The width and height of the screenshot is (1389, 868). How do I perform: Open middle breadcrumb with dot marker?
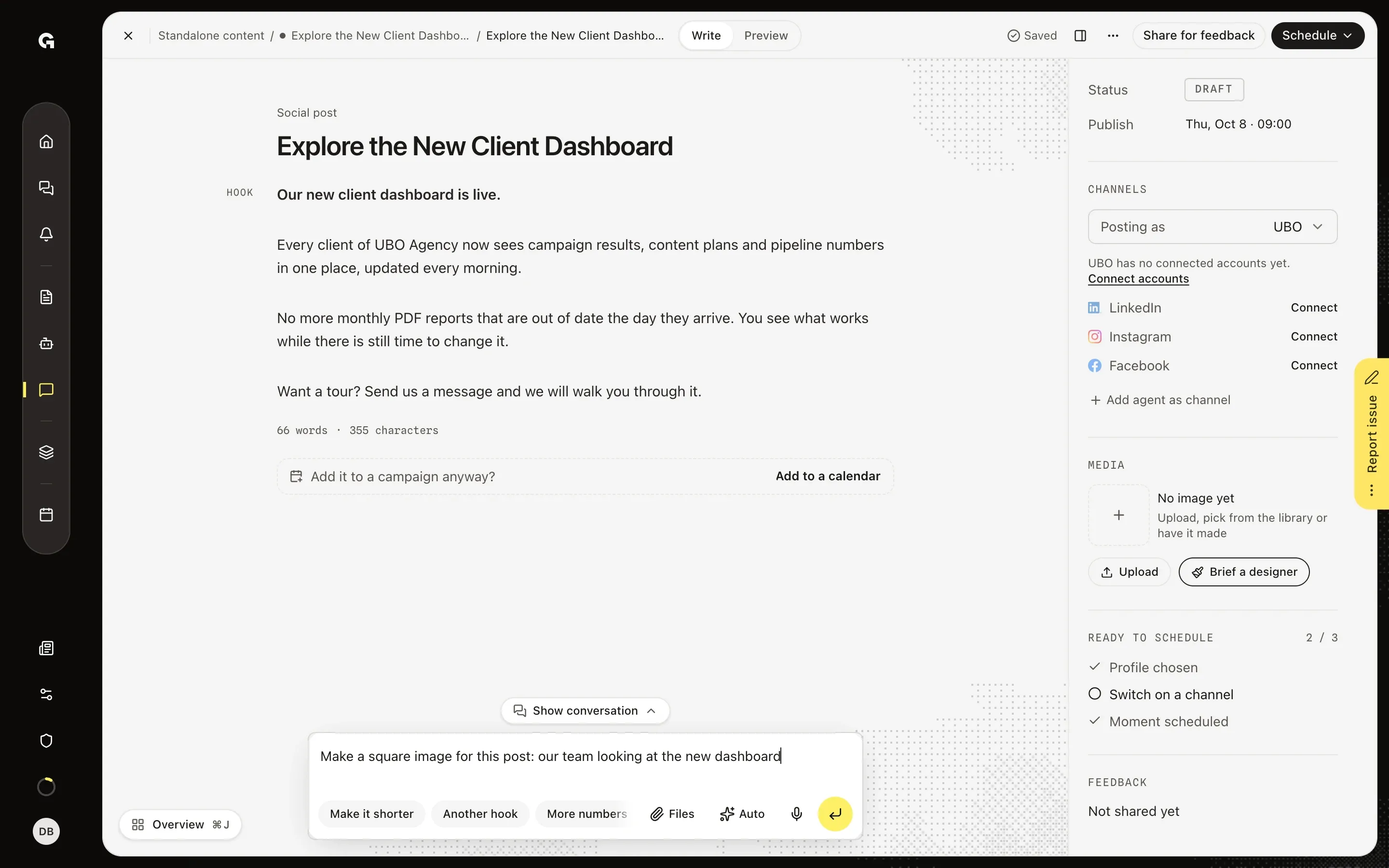point(374,36)
